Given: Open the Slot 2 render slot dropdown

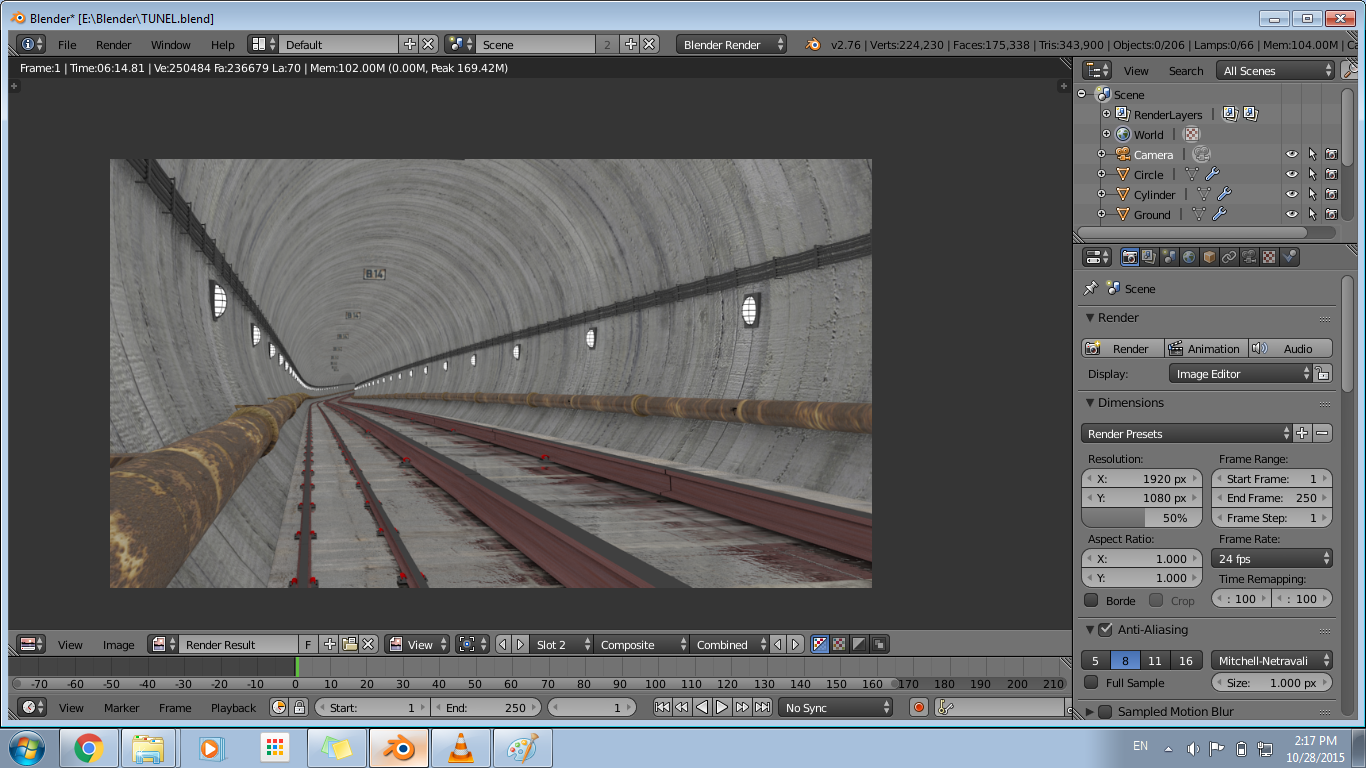Looking at the screenshot, I should pyautogui.click(x=562, y=645).
